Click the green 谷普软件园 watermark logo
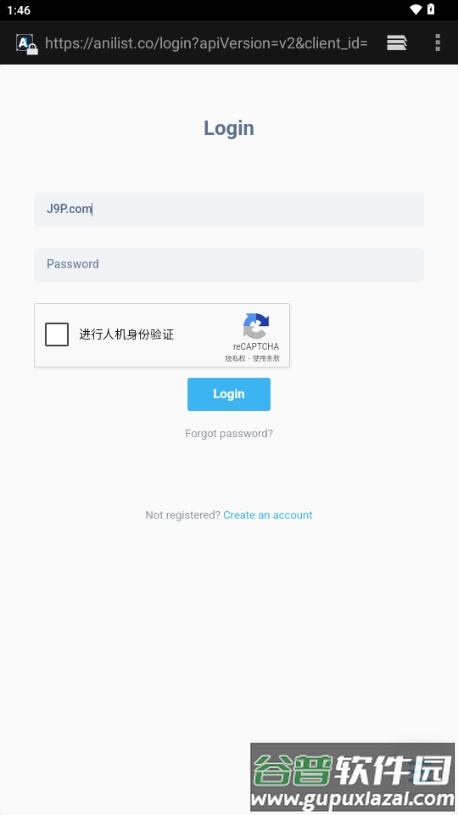 pos(352,769)
